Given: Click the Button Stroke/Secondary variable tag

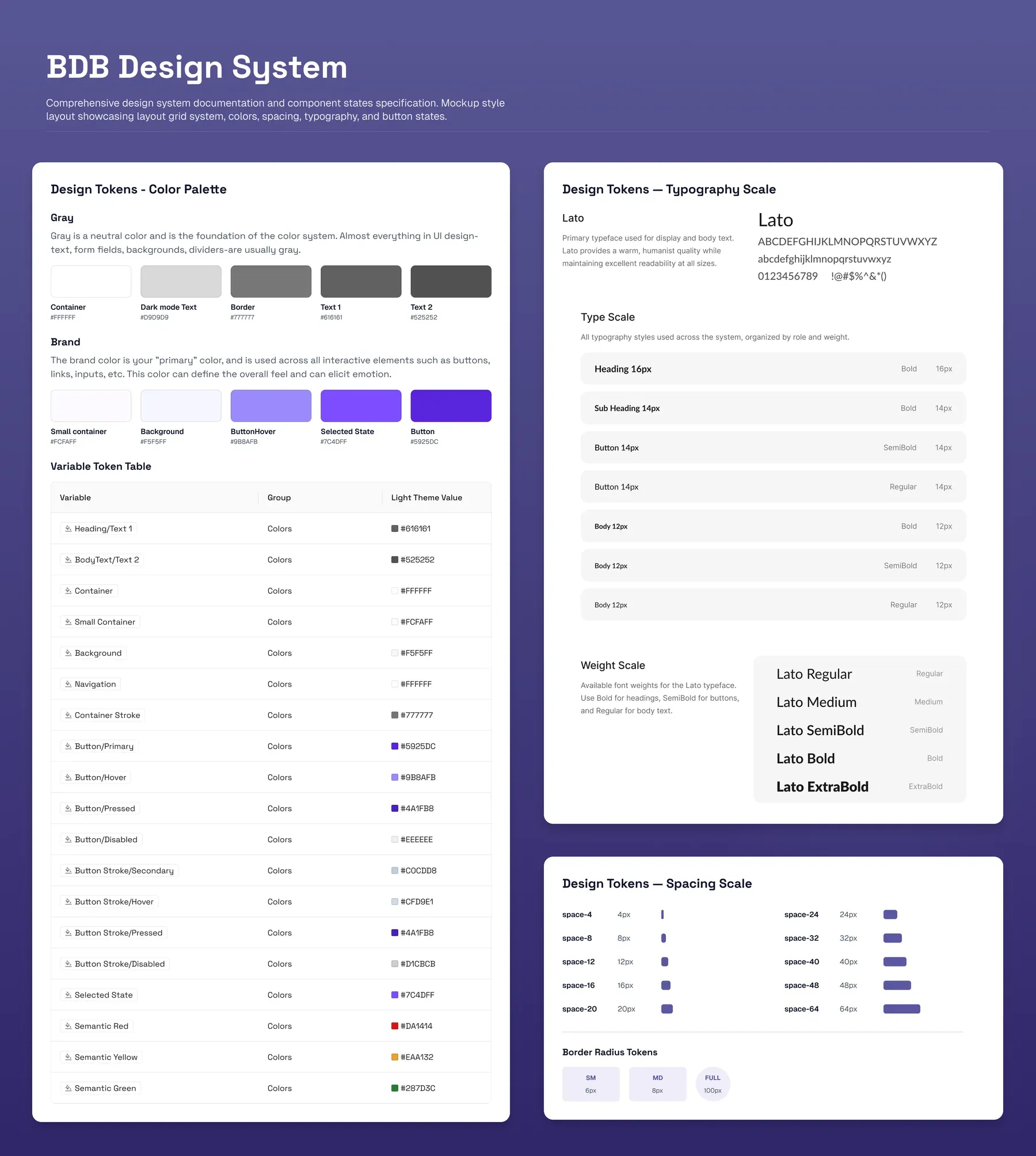Looking at the screenshot, I should (119, 870).
